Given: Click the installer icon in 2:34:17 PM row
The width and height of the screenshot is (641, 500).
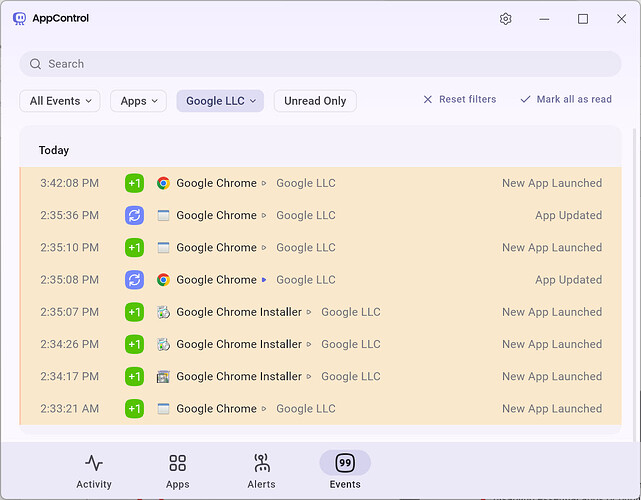Looking at the screenshot, I should point(163,377).
